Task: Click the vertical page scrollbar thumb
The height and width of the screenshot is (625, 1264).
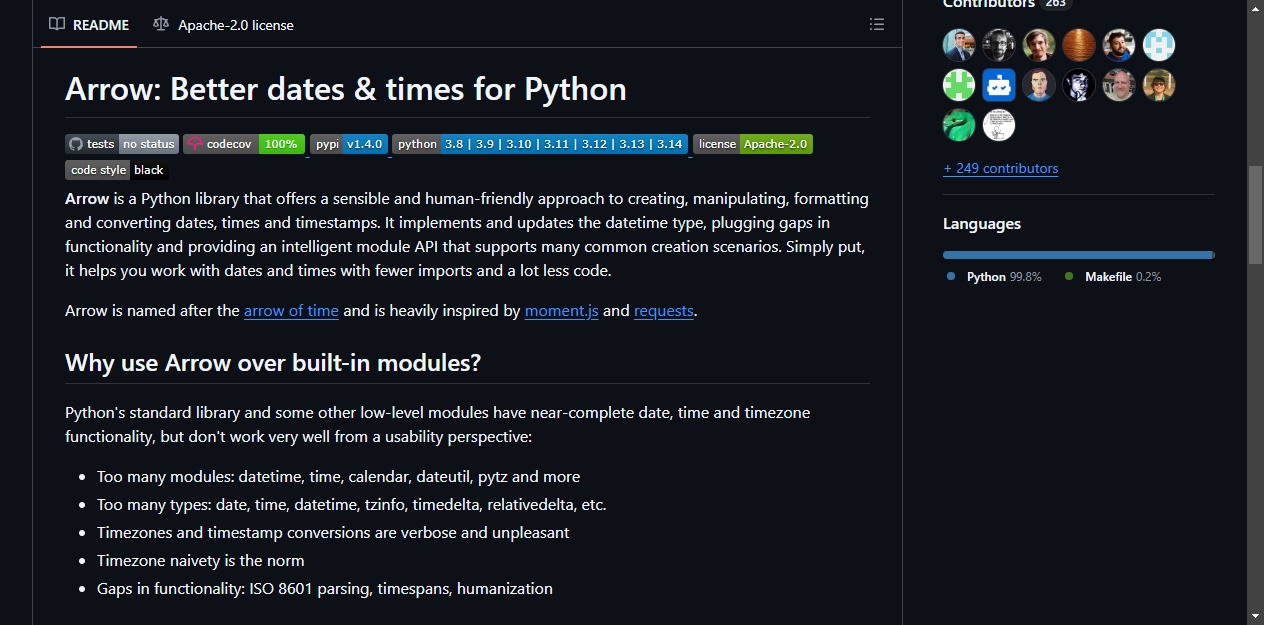Action: pyautogui.click(x=1255, y=214)
